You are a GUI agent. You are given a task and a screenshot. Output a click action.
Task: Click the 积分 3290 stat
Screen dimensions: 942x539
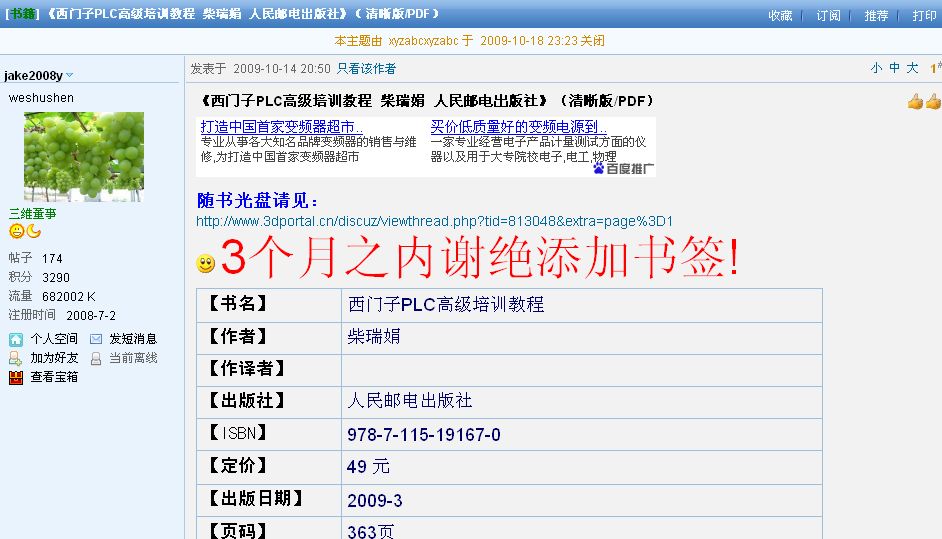pos(39,277)
